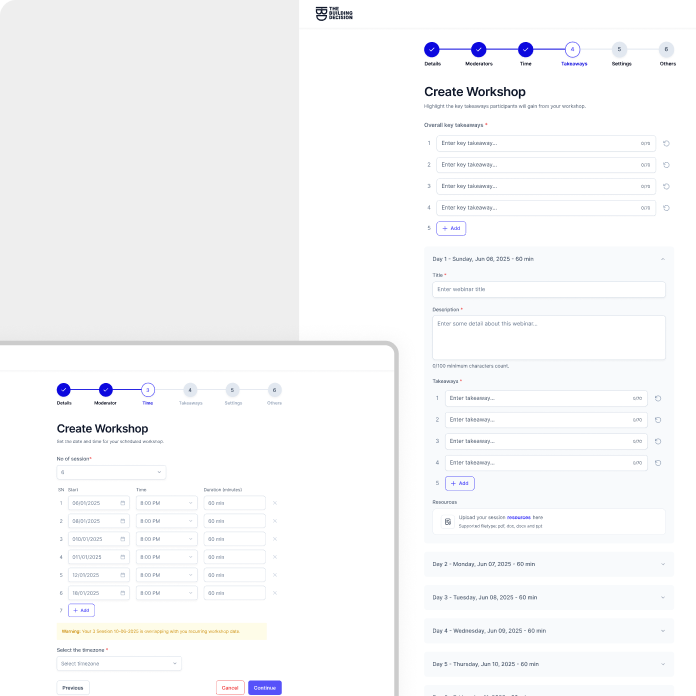This screenshot has width=696, height=696.
Task: Open the calendar icon on session 5 start date
Action: [123, 575]
